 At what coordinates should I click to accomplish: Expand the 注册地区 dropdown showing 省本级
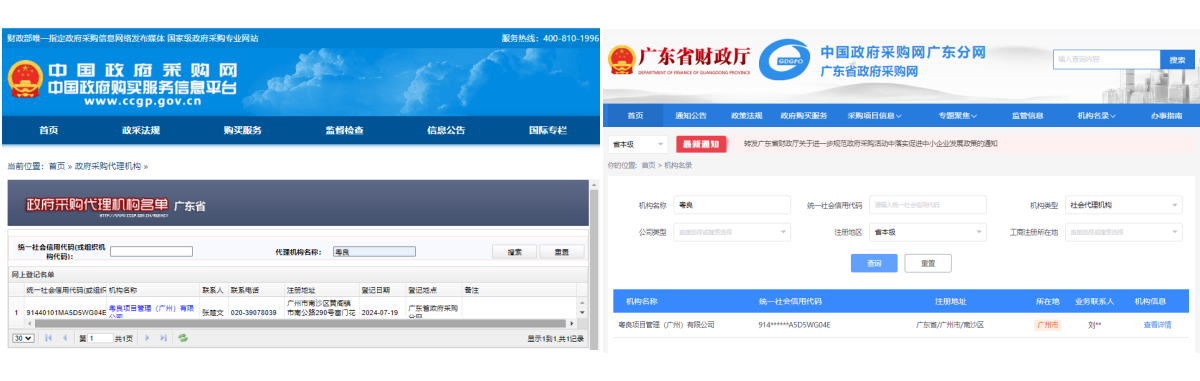(x=927, y=232)
